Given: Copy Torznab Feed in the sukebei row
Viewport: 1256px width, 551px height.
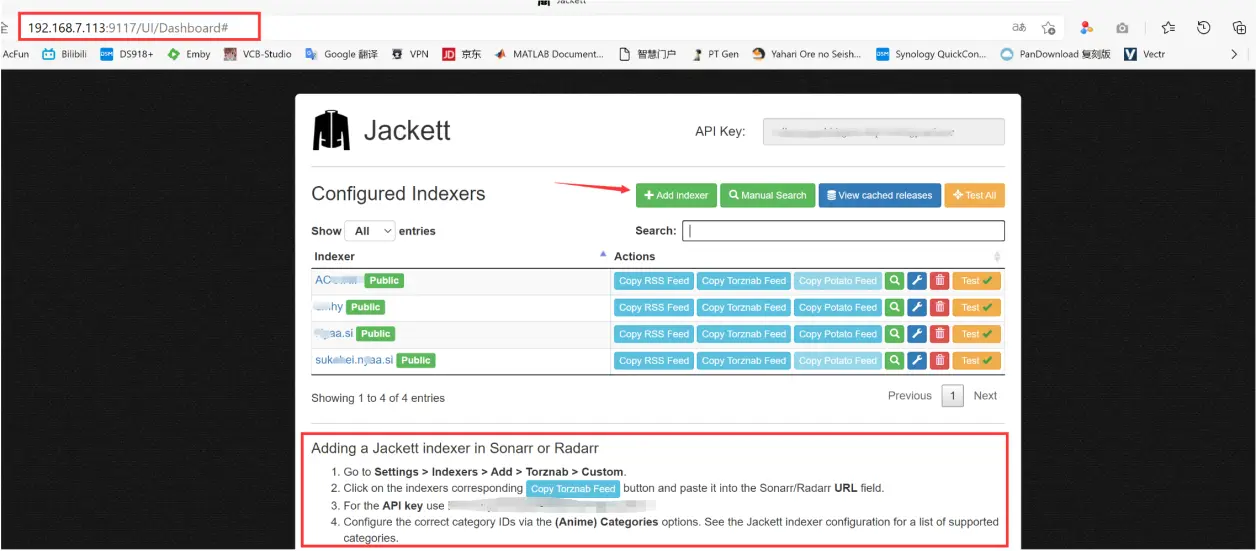Looking at the screenshot, I should click(x=744, y=360).
